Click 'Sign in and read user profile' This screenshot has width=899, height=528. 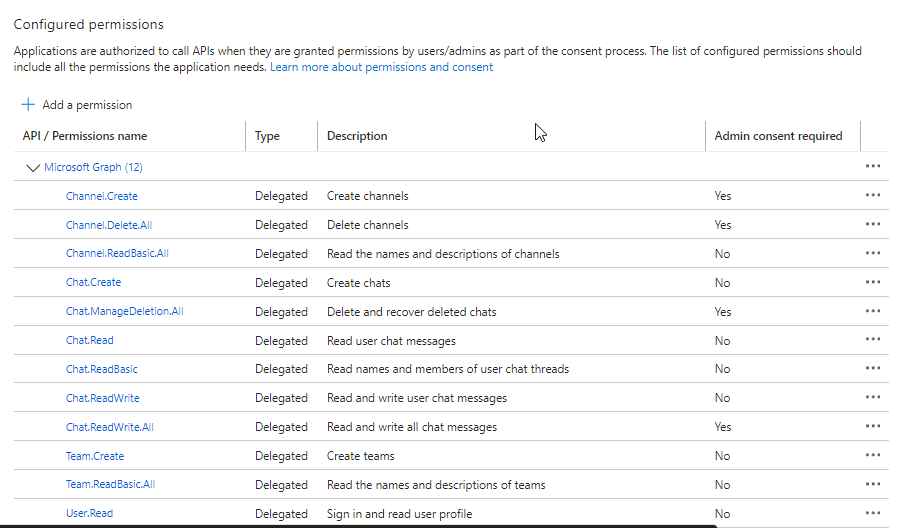point(400,514)
